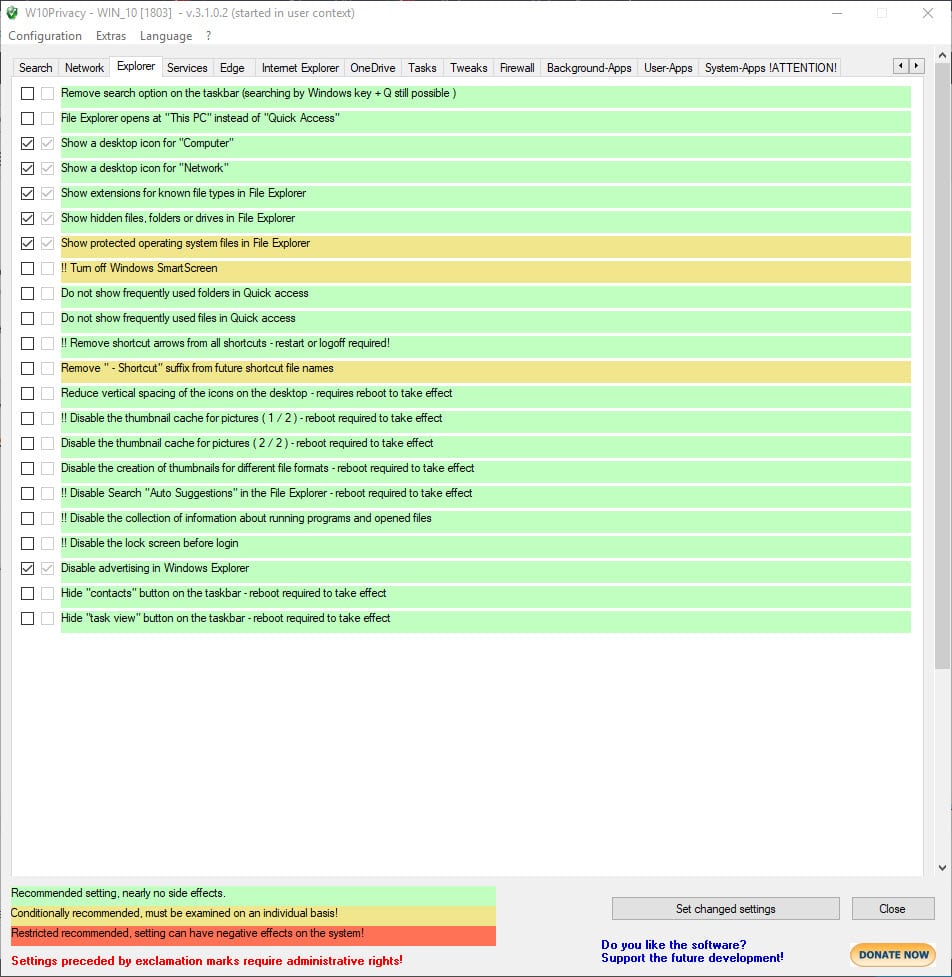Click the Set changed settings button

point(726,908)
